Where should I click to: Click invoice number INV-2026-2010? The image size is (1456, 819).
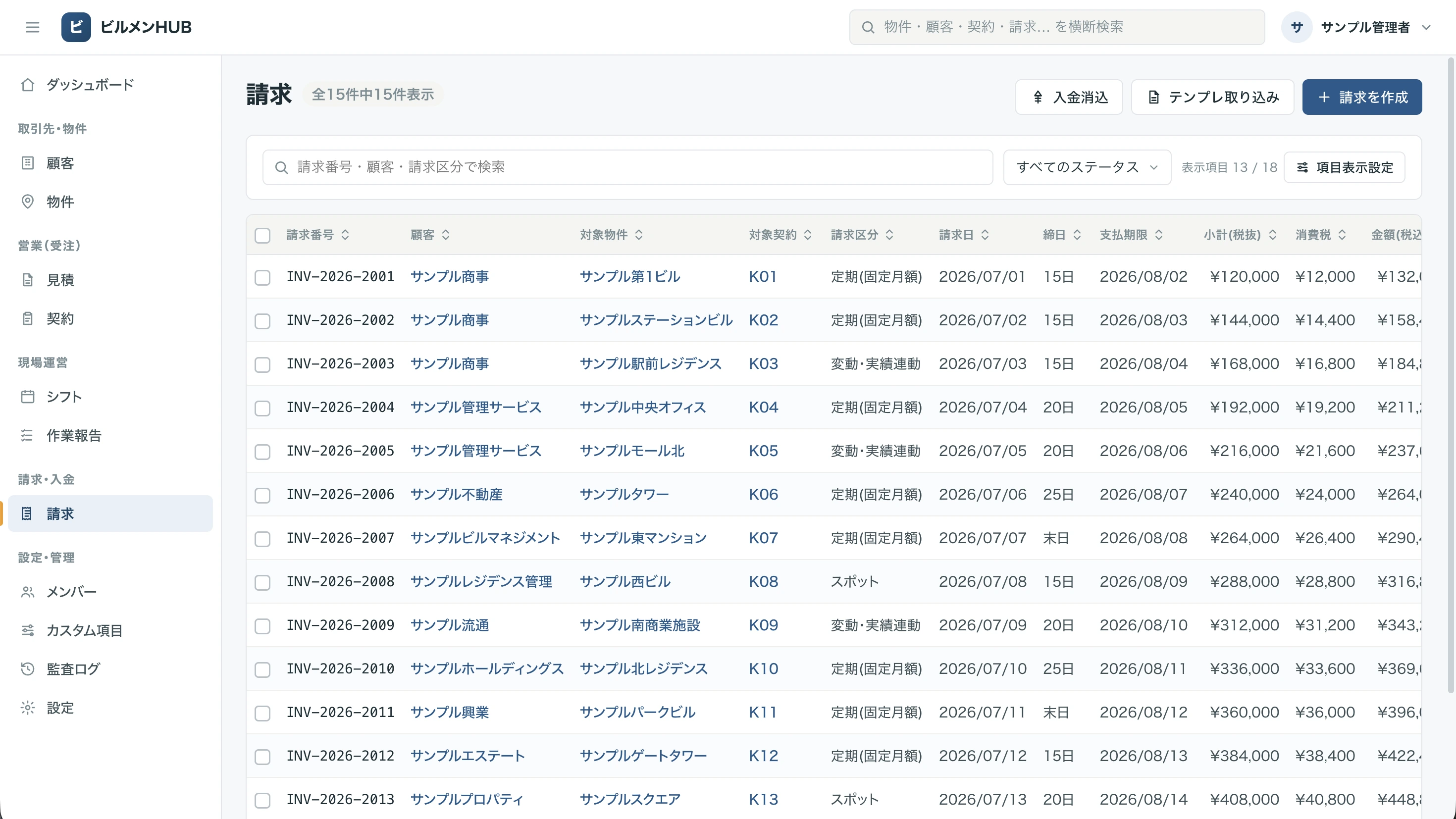pos(340,668)
